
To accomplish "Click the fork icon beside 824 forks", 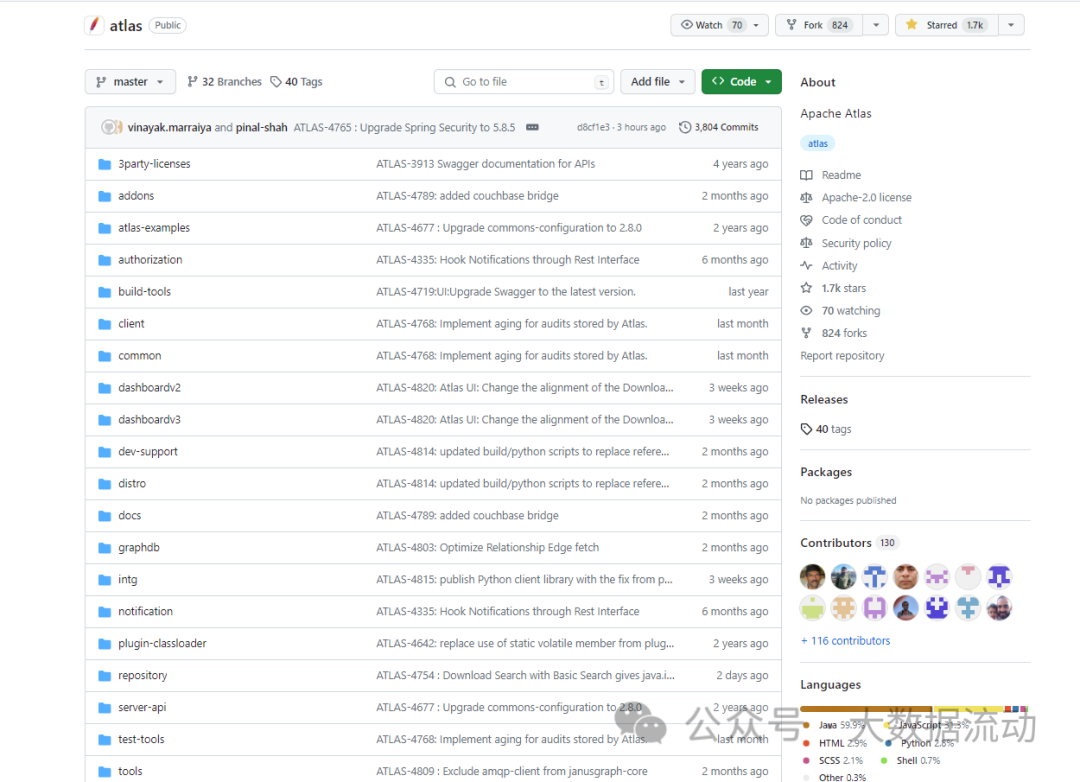I will click(807, 333).
